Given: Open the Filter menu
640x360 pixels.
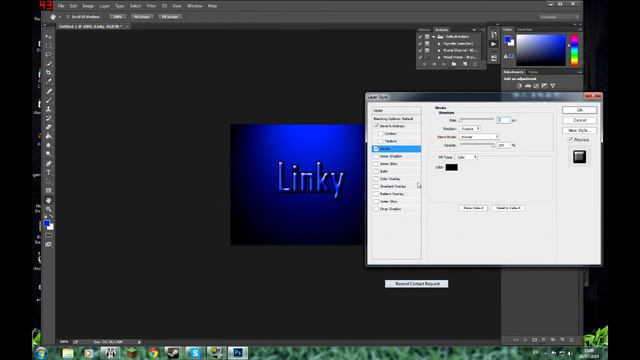Looking at the screenshot, I should click(x=151, y=6).
